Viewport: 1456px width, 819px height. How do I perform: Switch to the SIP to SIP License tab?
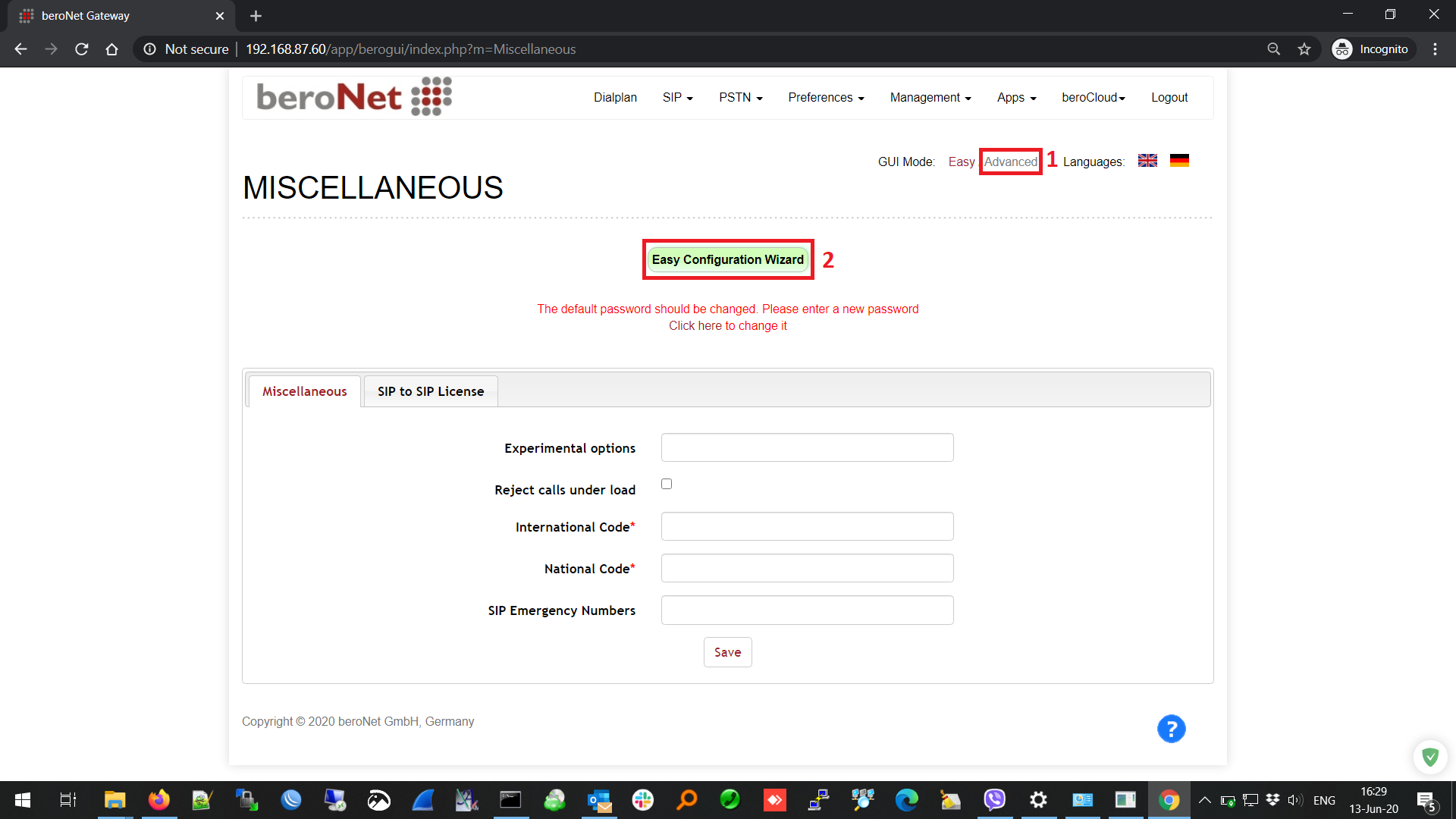click(x=430, y=391)
